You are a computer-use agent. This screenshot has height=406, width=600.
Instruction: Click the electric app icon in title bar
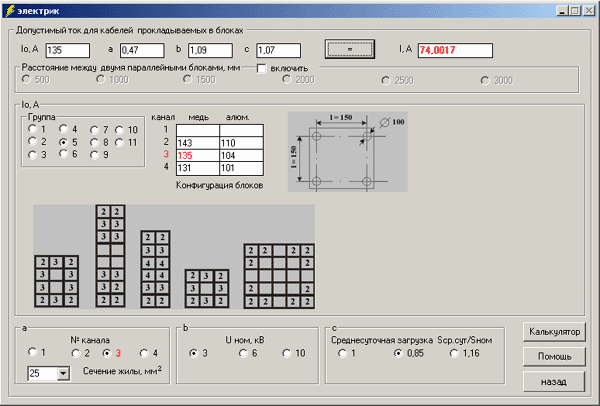click(x=9, y=9)
